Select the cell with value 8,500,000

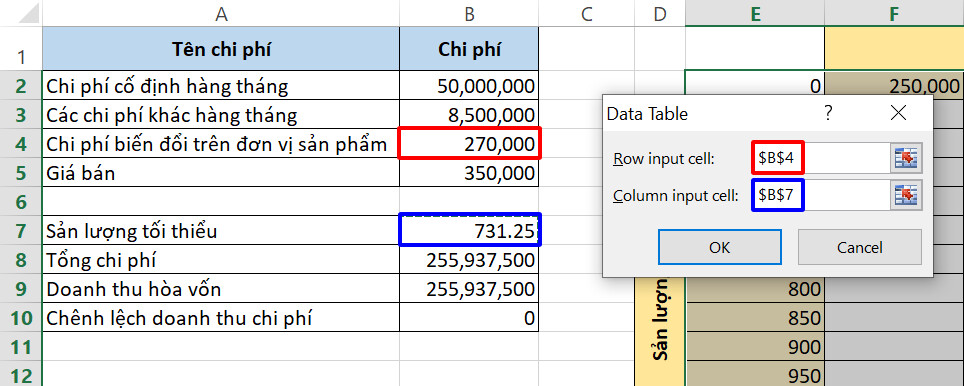(x=469, y=114)
